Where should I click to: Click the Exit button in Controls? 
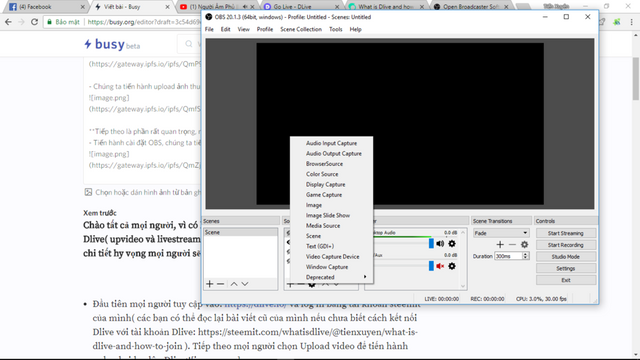click(x=565, y=280)
